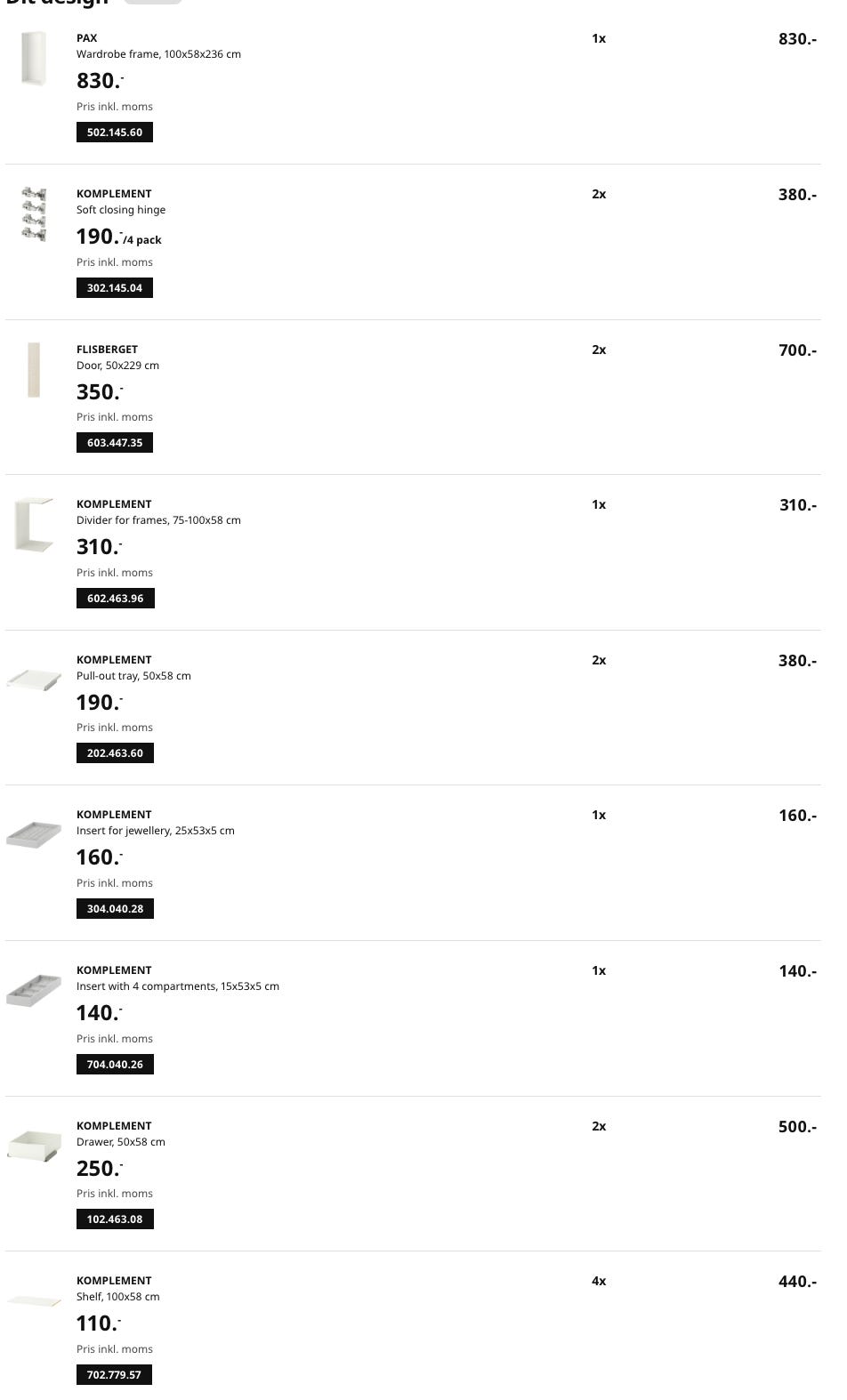847x1400 pixels.
Task: Open the FLISBERGET product link
Action: [x=107, y=350]
